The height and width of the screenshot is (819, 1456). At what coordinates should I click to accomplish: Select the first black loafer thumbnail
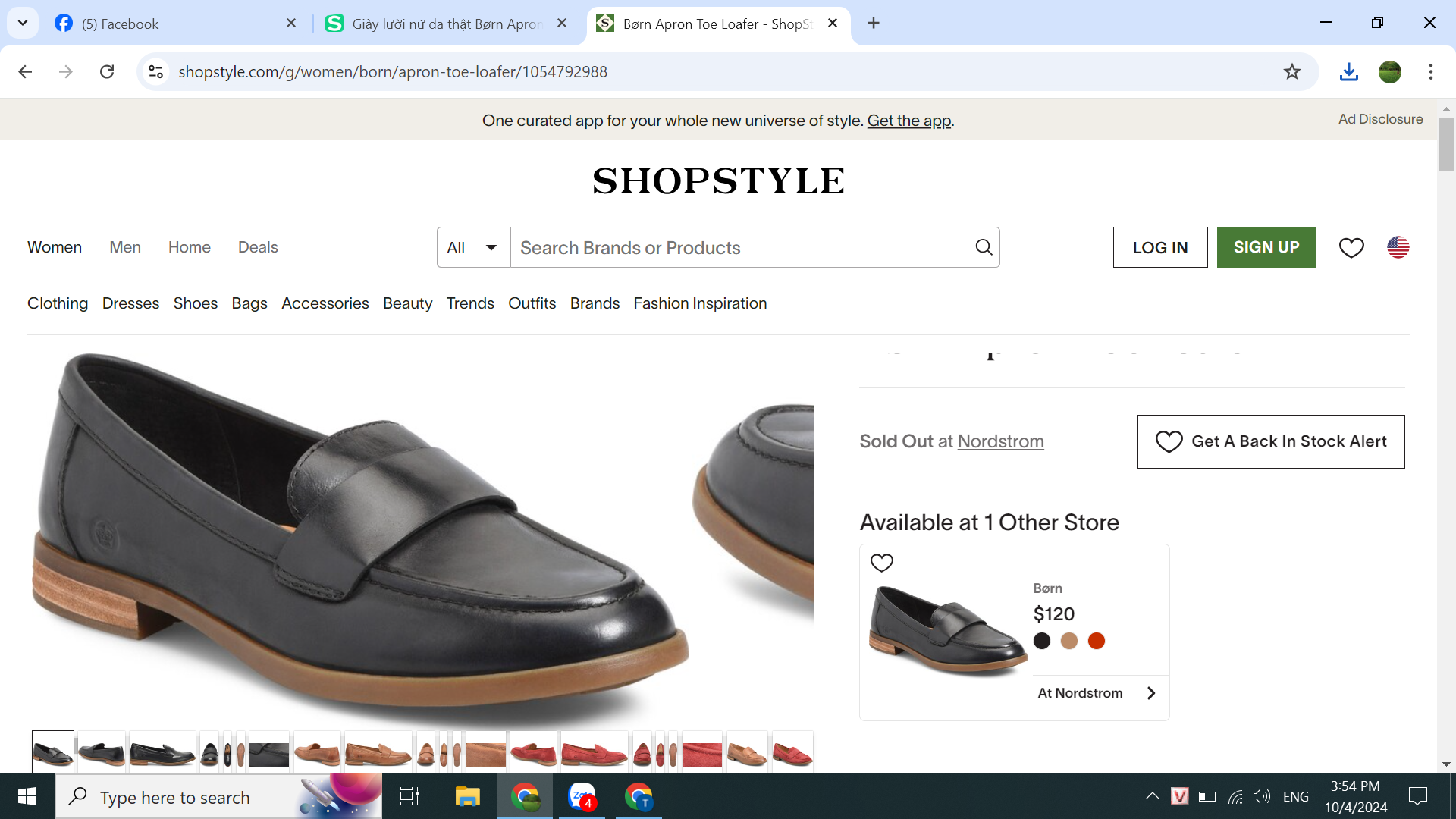click(x=52, y=752)
